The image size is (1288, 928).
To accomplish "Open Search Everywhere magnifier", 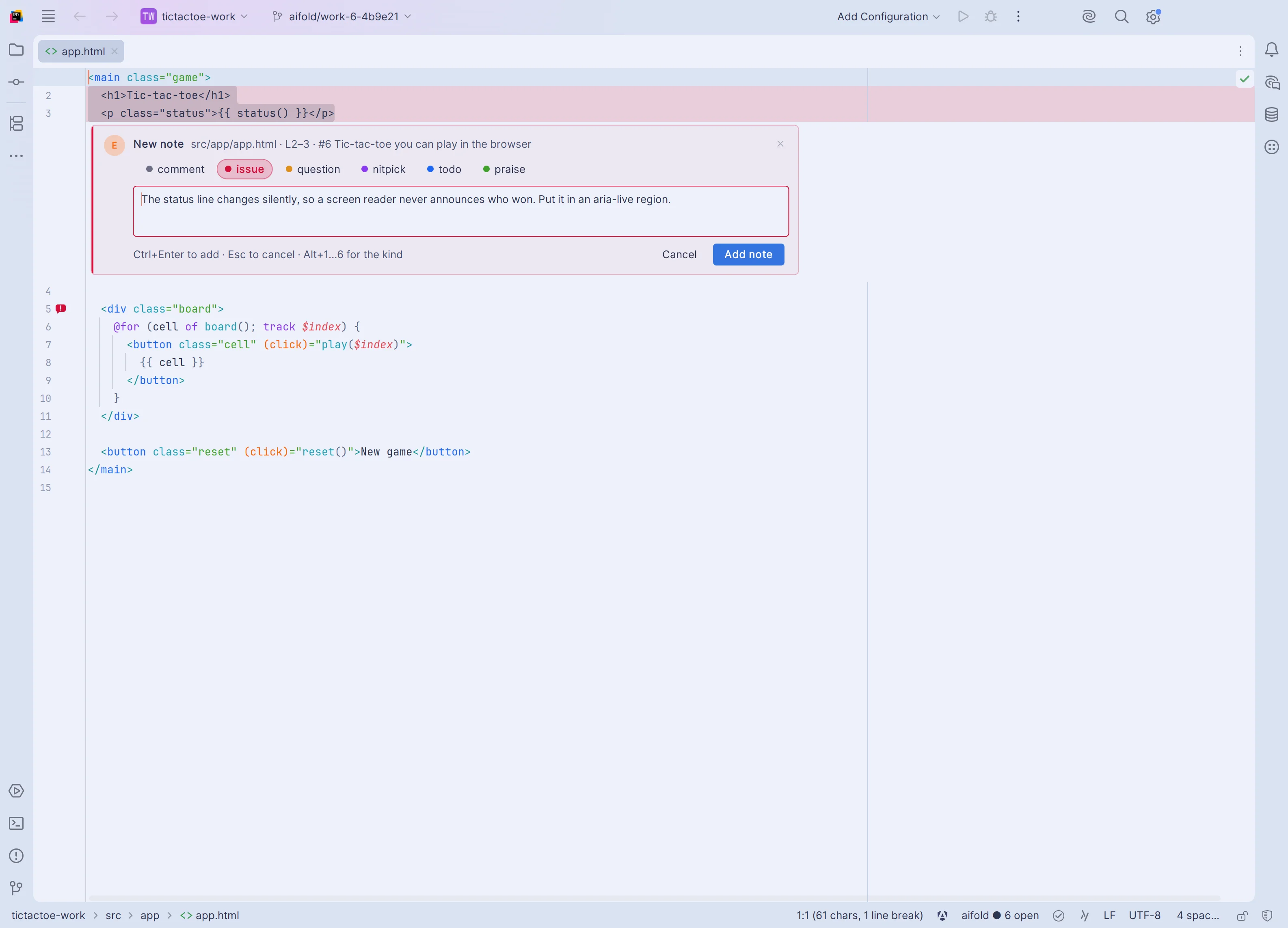I will click(1121, 17).
